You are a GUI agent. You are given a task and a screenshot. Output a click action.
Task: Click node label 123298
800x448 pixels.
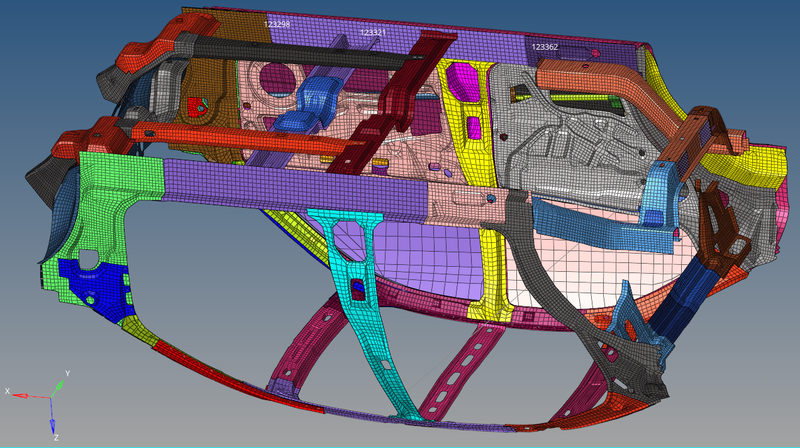pos(277,22)
